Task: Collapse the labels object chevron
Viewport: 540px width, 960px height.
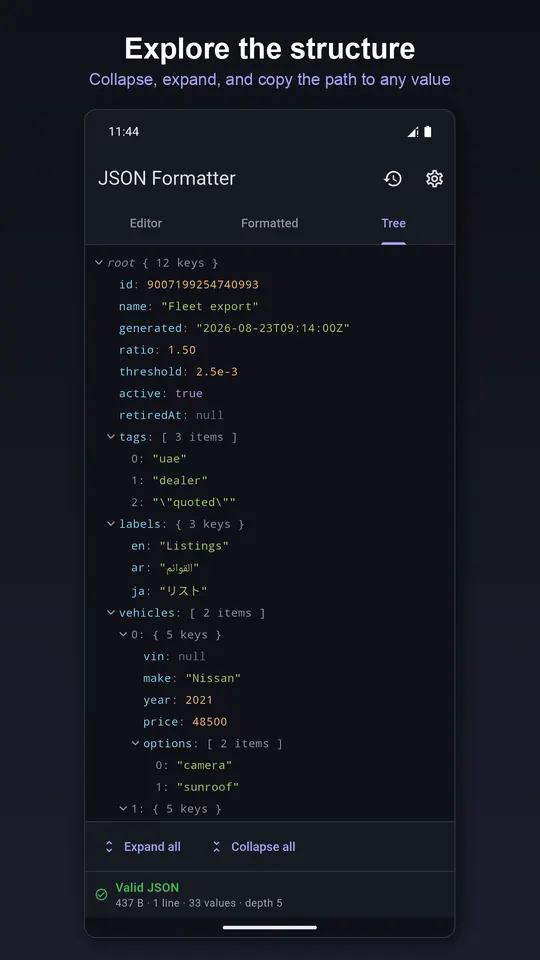Action: [111, 524]
